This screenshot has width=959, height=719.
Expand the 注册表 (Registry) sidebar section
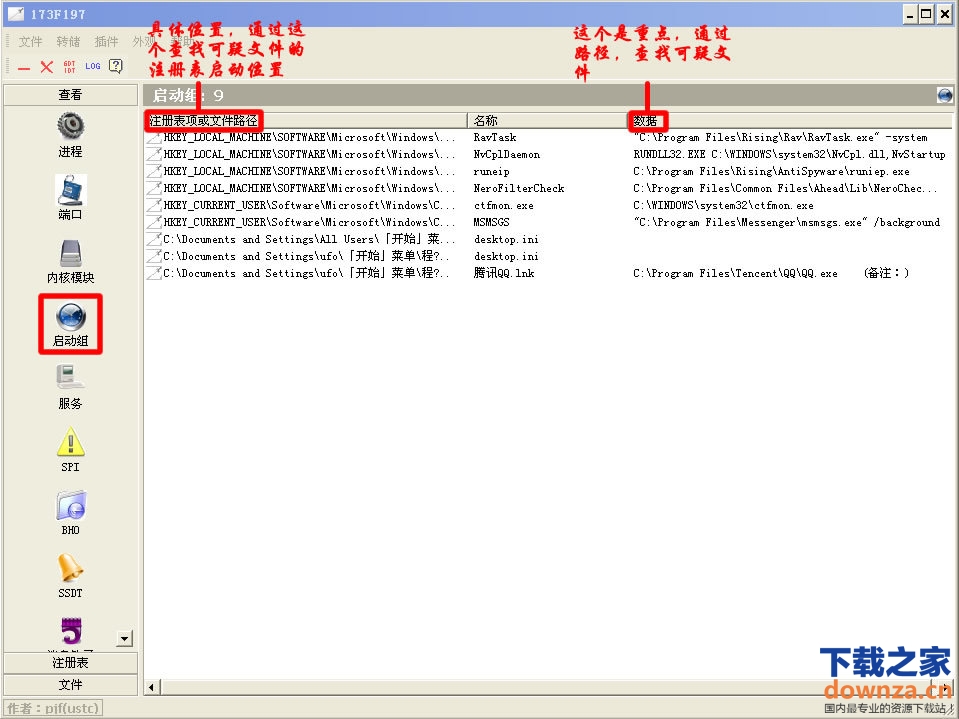[x=70, y=663]
